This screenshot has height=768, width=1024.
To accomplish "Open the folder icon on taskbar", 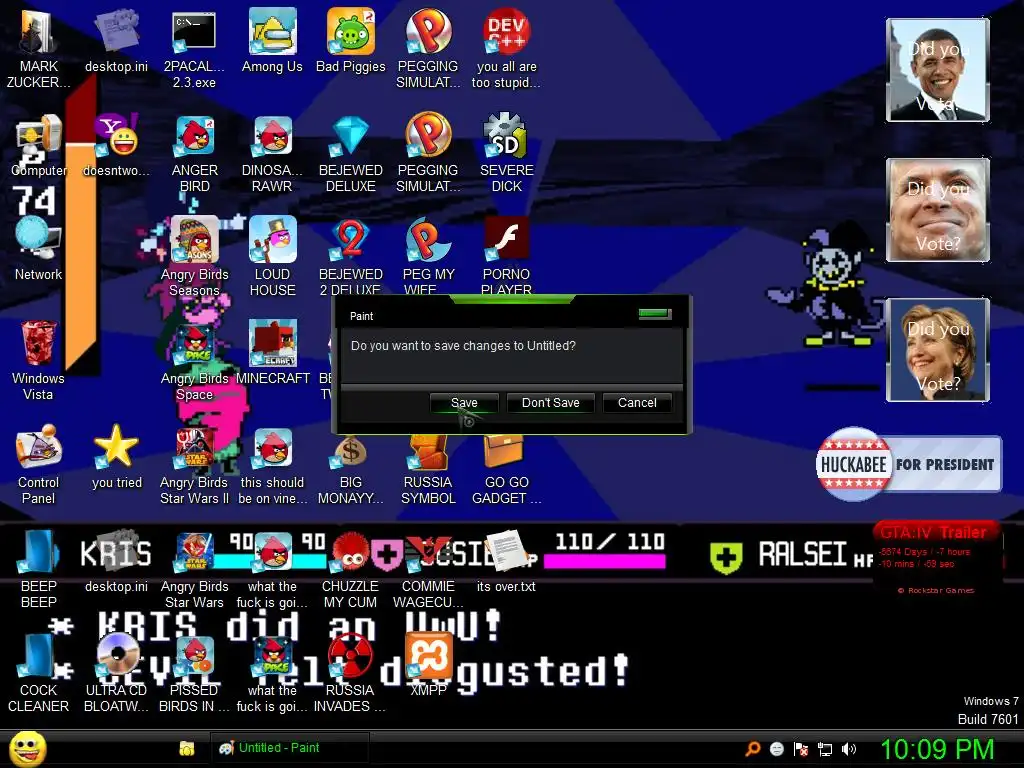I will click(x=187, y=748).
